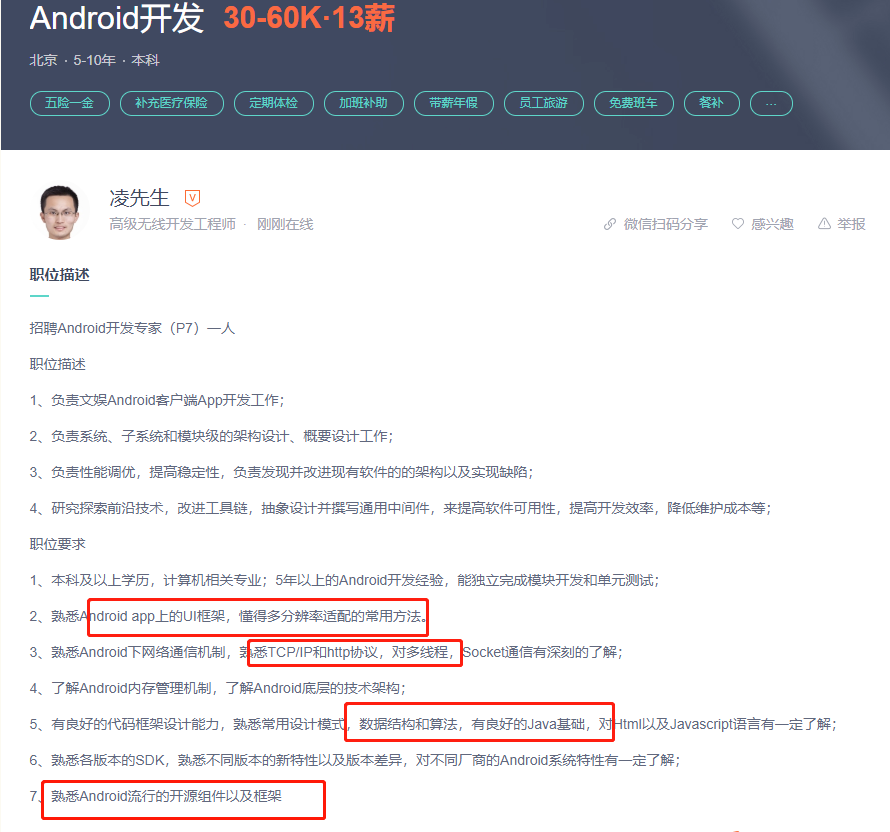Open 凌先生 recruiter avatar photo
The width and height of the screenshot is (890, 832).
pyautogui.click(x=60, y=212)
